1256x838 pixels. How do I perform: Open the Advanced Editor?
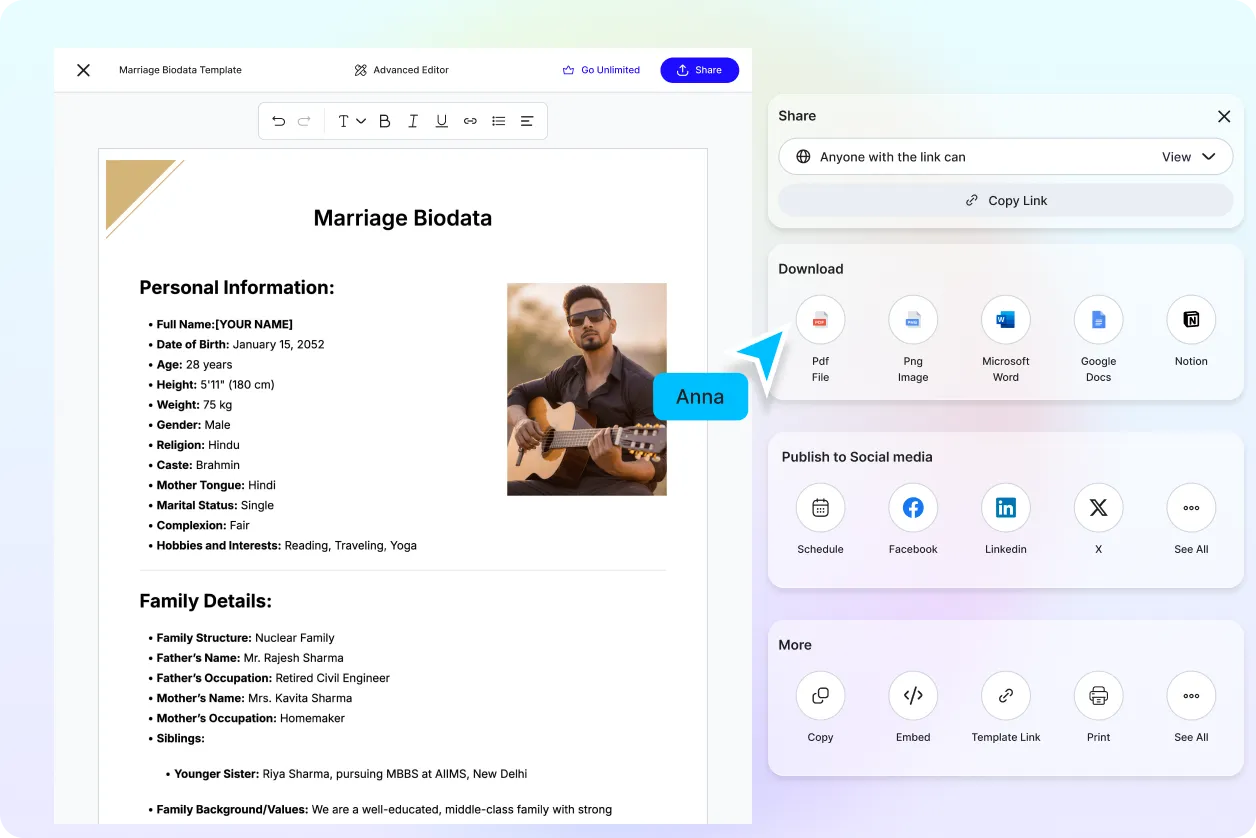pos(402,70)
